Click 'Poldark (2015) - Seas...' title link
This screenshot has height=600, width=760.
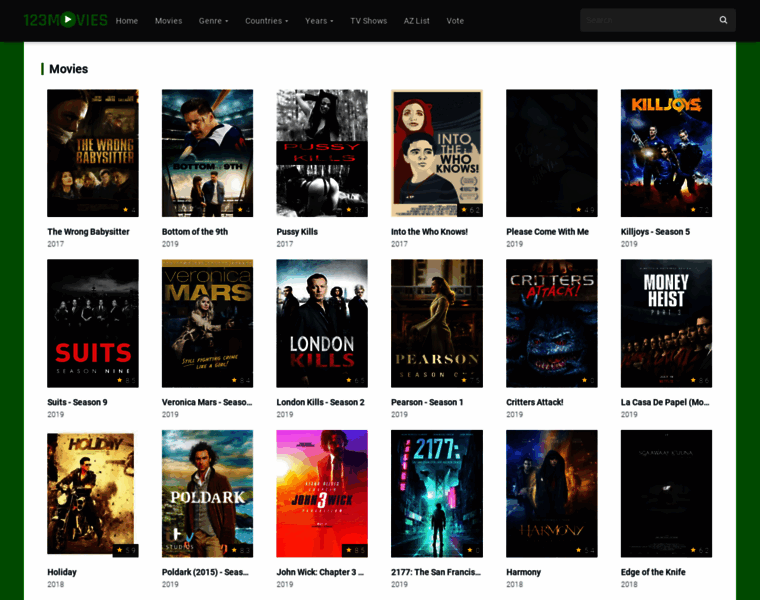tap(205, 572)
